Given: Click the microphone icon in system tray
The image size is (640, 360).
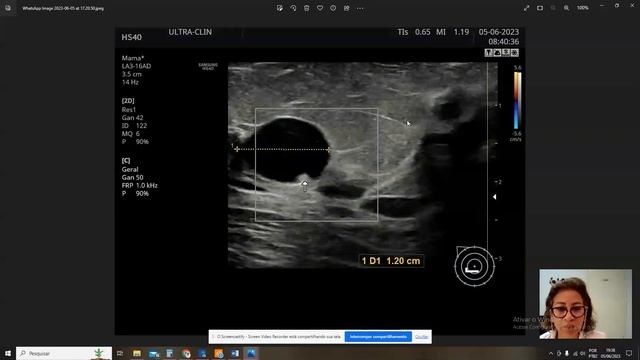Looking at the screenshot, I should click(x=567, y=353).
